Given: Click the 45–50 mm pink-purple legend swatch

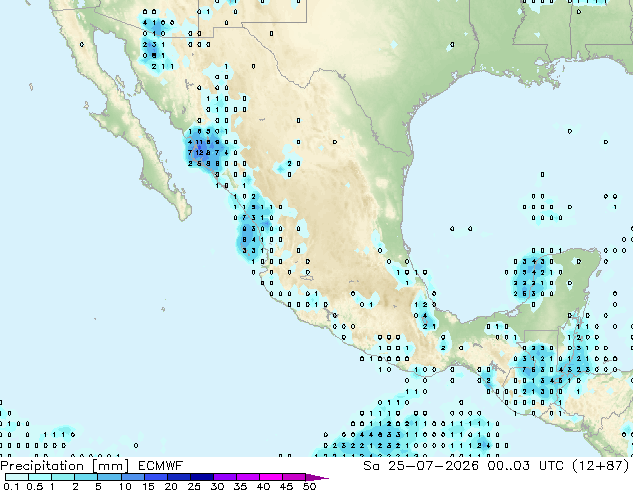Looking at the screenshot, I should pyautogui.click(x=294, y=477).
